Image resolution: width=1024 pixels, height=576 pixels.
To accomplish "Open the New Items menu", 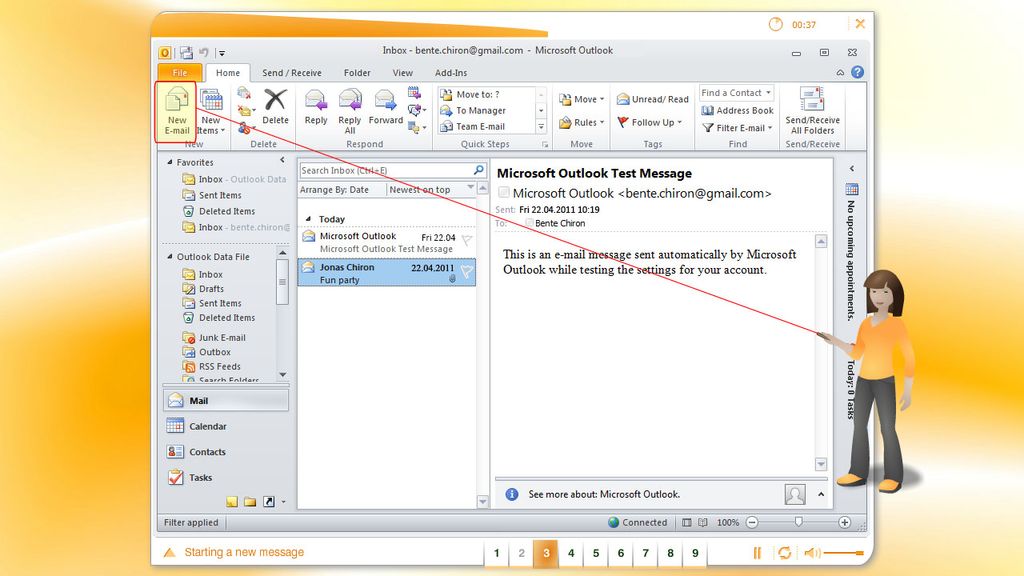I will pos(211,112).
